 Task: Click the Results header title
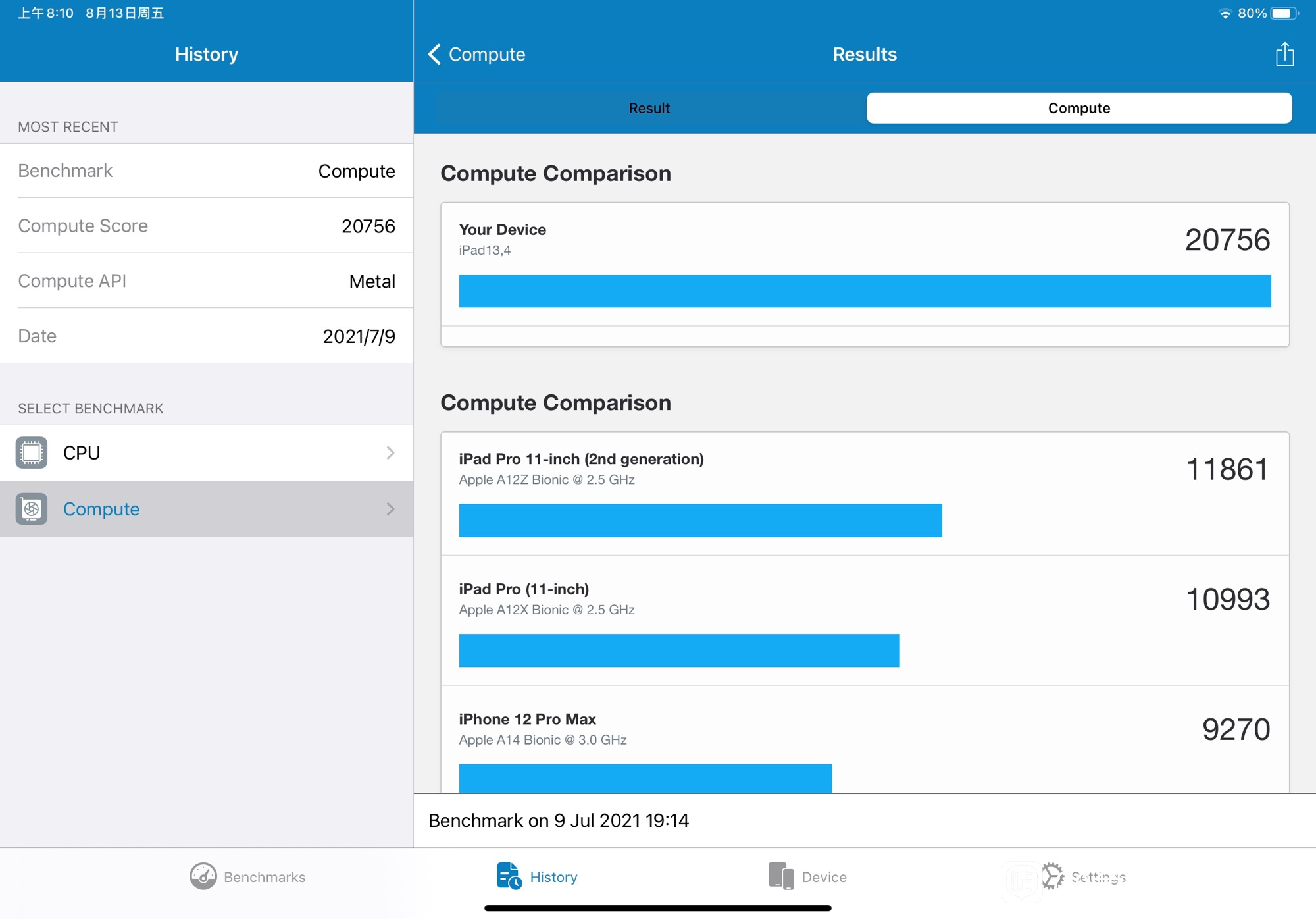(865, 54)
